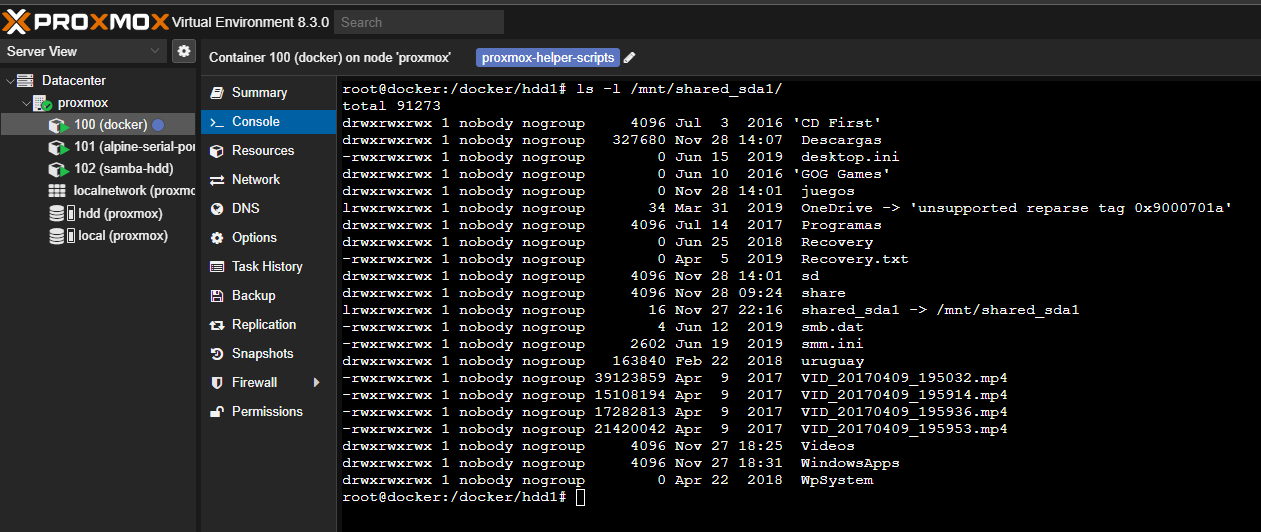Click into the Search field
This screenshot has width=1261, height=532.
418,22
